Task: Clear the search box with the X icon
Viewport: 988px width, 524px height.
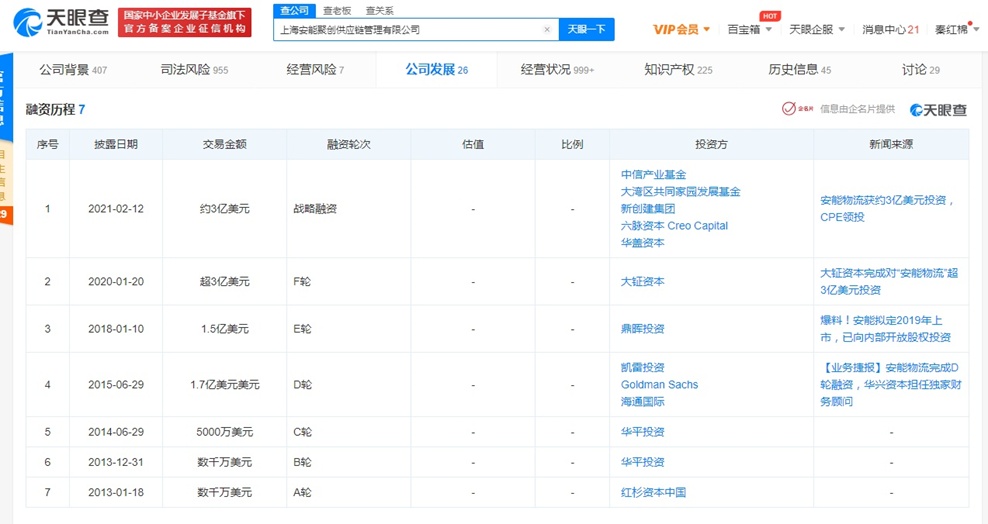Action: click(547, 30)
